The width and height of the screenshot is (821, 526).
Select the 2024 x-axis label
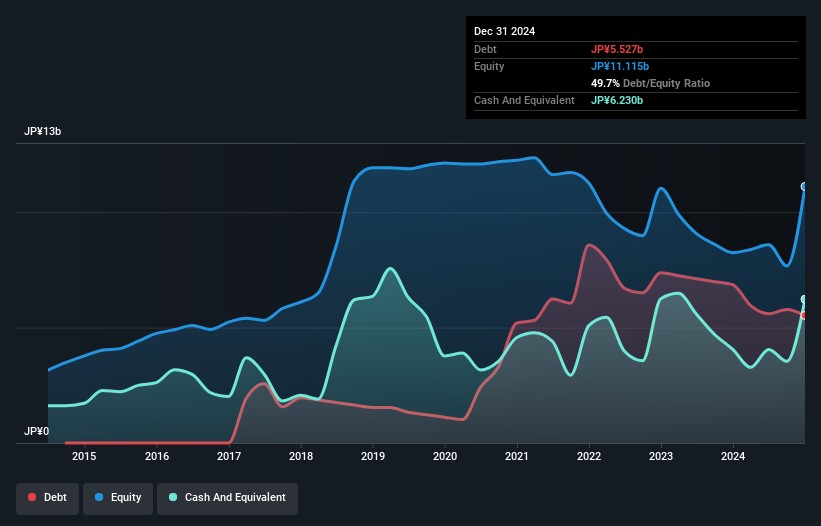[x=733, y=457]
